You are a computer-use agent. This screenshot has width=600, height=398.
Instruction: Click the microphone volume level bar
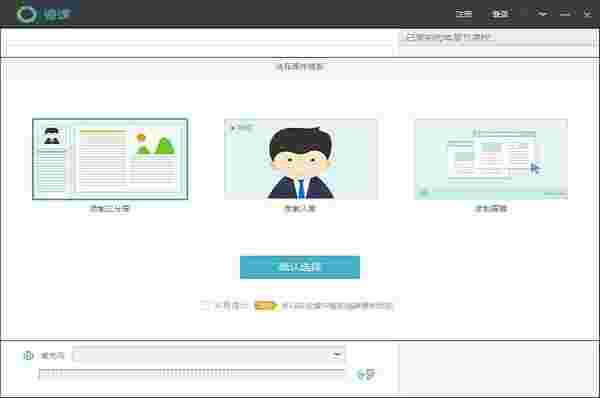pyautogui.click(x=191, y=373)
